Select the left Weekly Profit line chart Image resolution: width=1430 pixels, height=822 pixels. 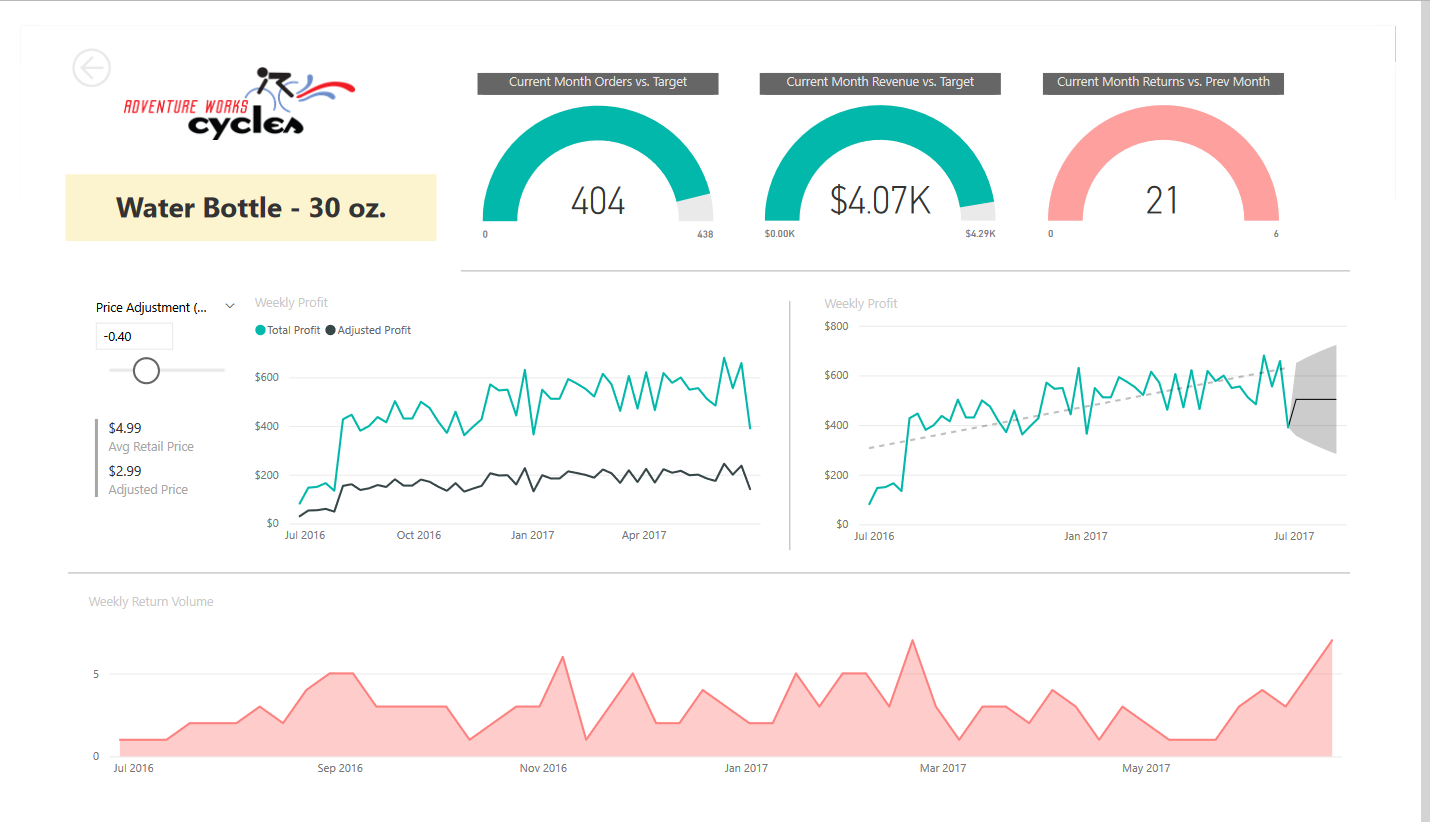click(x=510, y=430)
